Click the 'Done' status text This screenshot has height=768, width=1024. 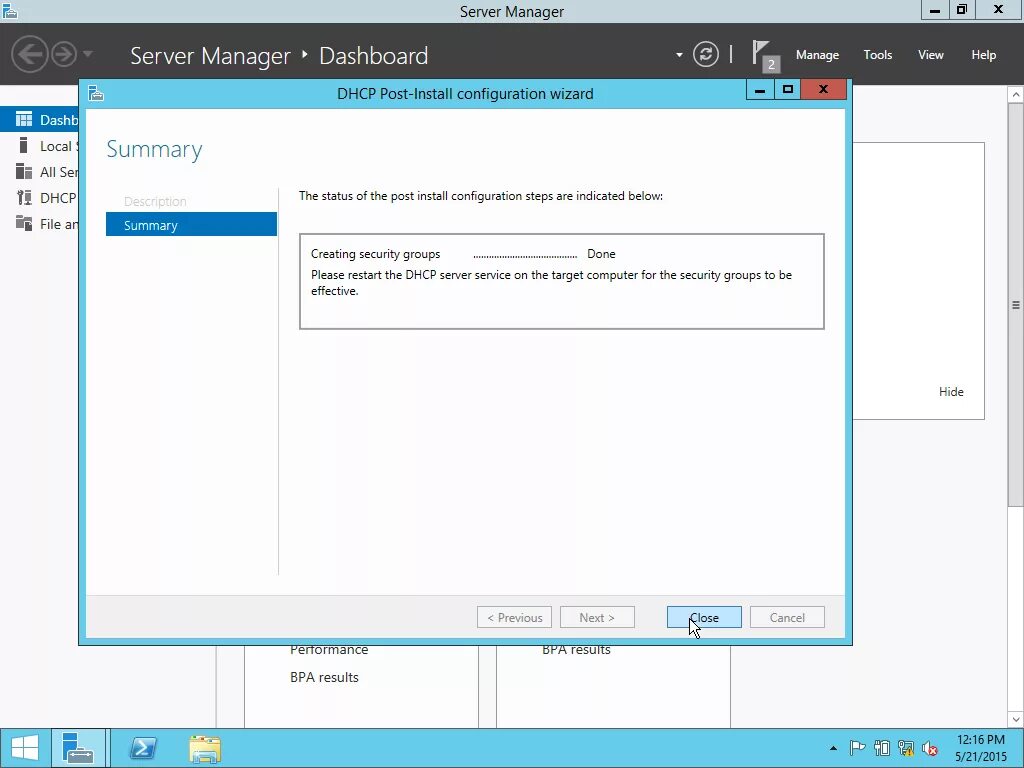[x=601, y=254]
